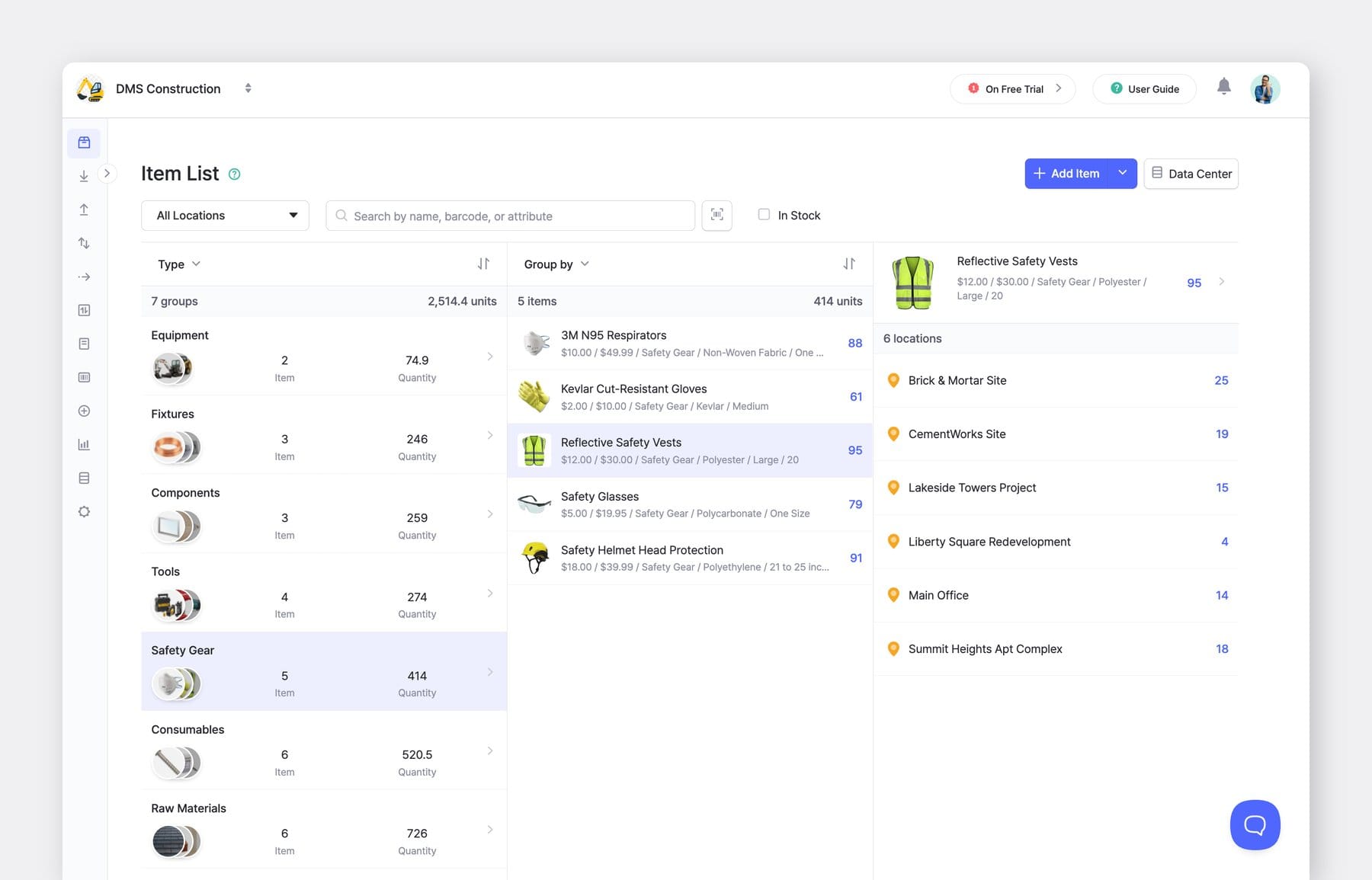Open the DMS Construction workspace switcher
The height and width of the screenshot is (880, 1372).
[248, 88]
